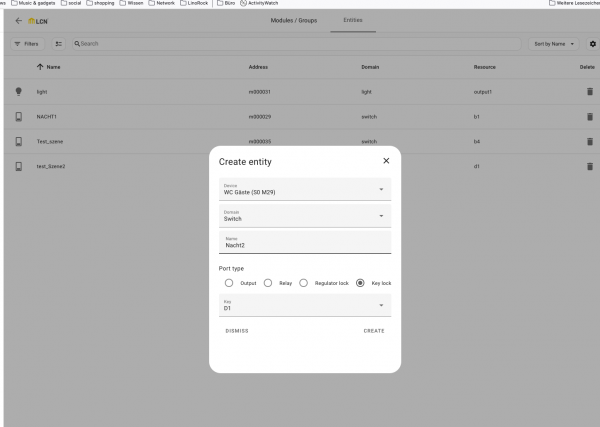This screenshot has width=600, height=427.
Task: Click the select-mode checklist icon beside Filters
Action: tap(58, 44)
